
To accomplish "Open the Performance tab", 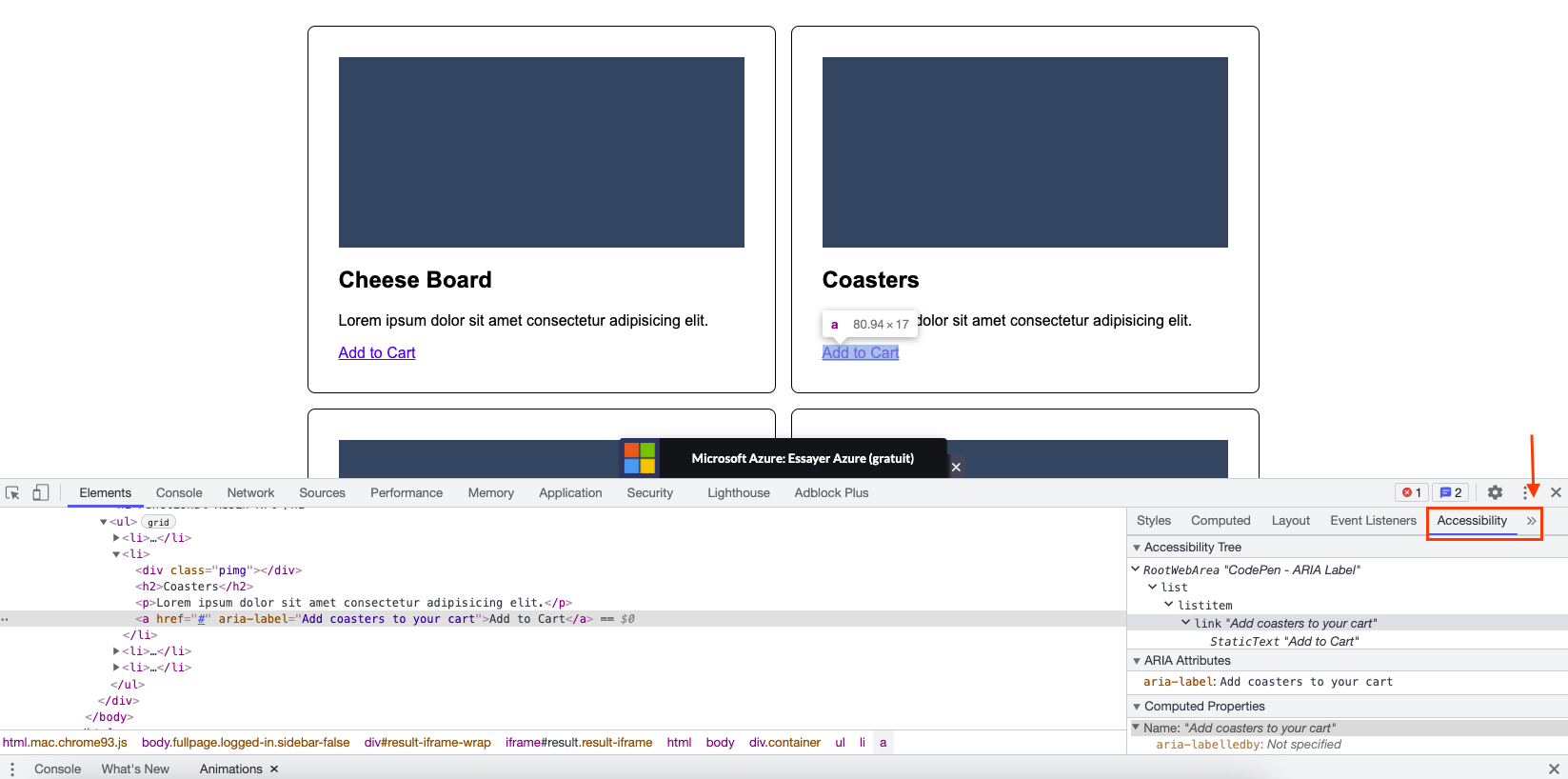I will 407,492.
